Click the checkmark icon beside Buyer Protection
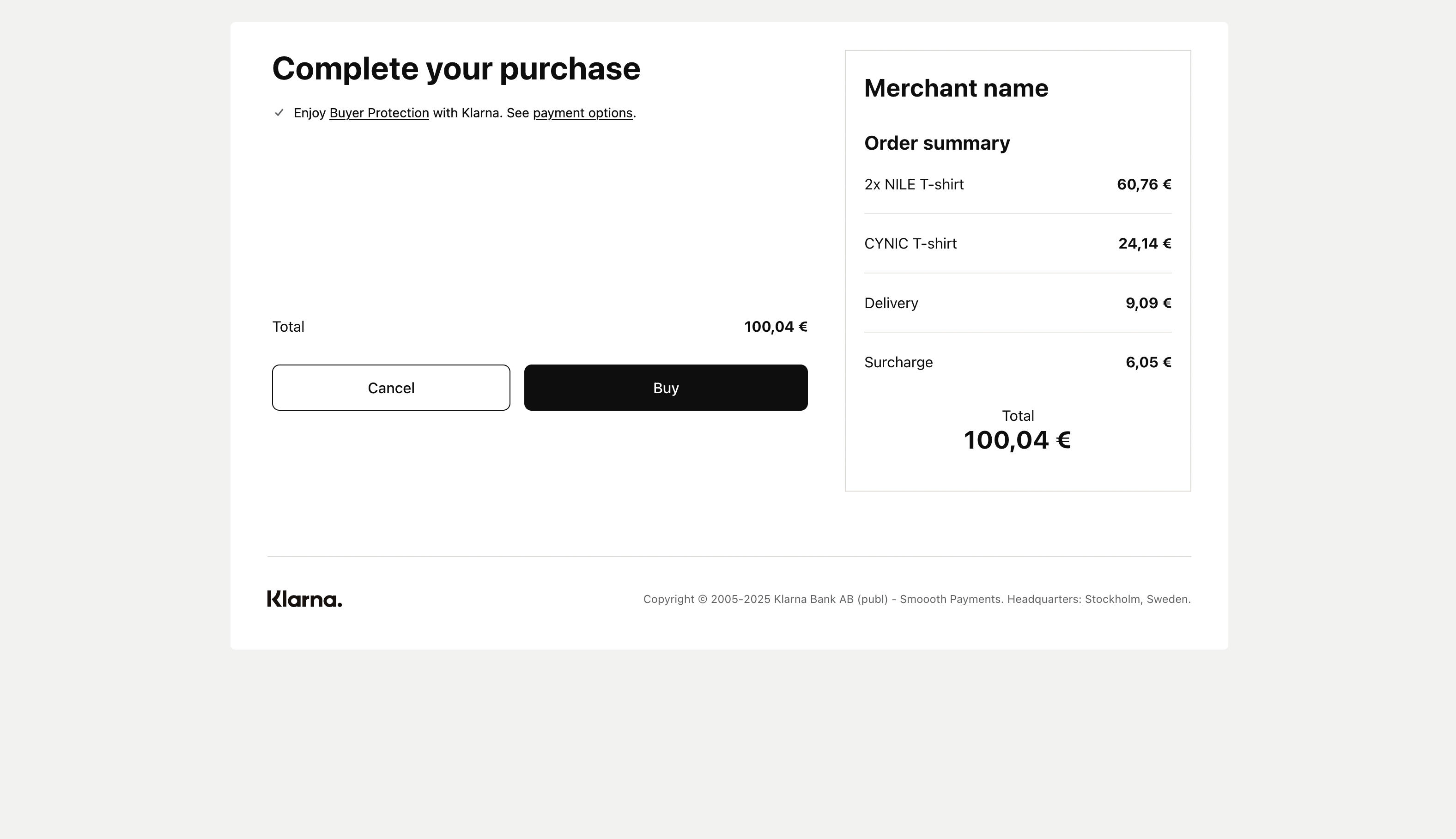Screen dimensions: 1456x839 [x=279, y=112]
